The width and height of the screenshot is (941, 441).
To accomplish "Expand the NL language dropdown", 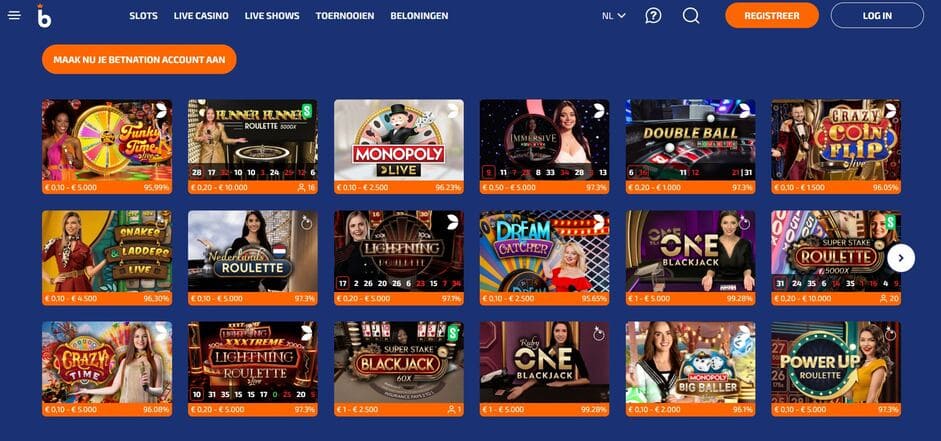I will point(614,16).
